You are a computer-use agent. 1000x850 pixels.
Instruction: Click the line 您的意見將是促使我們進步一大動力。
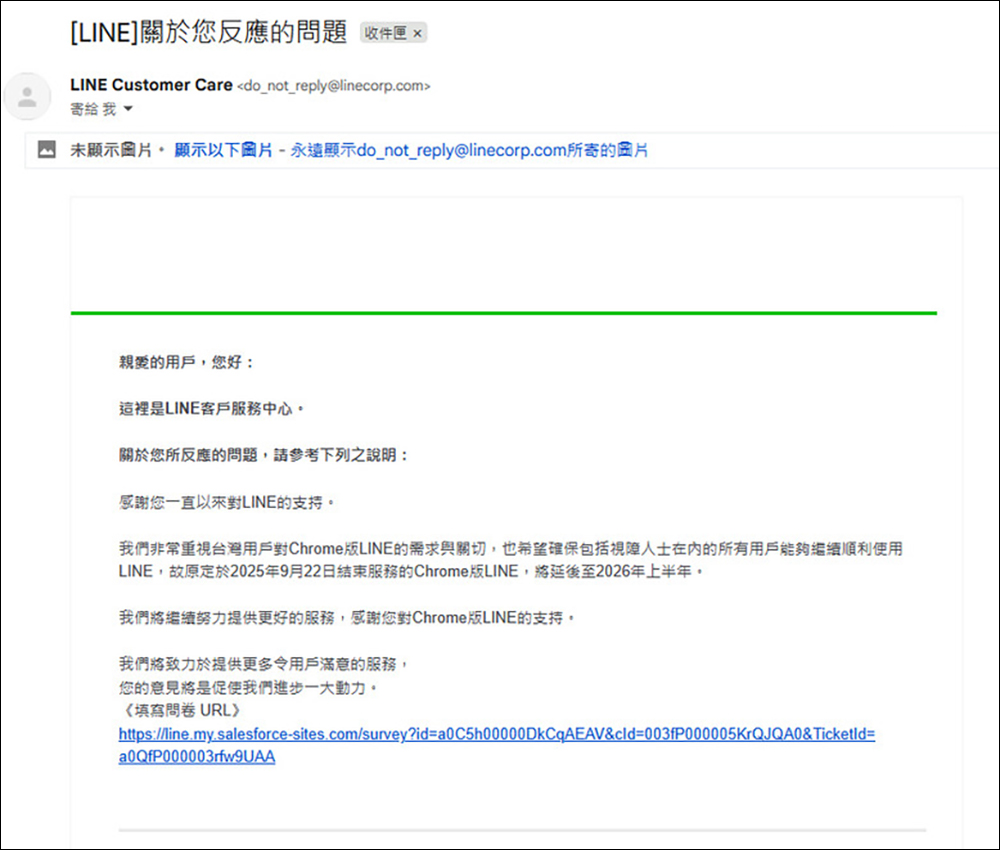coord(248,687)
